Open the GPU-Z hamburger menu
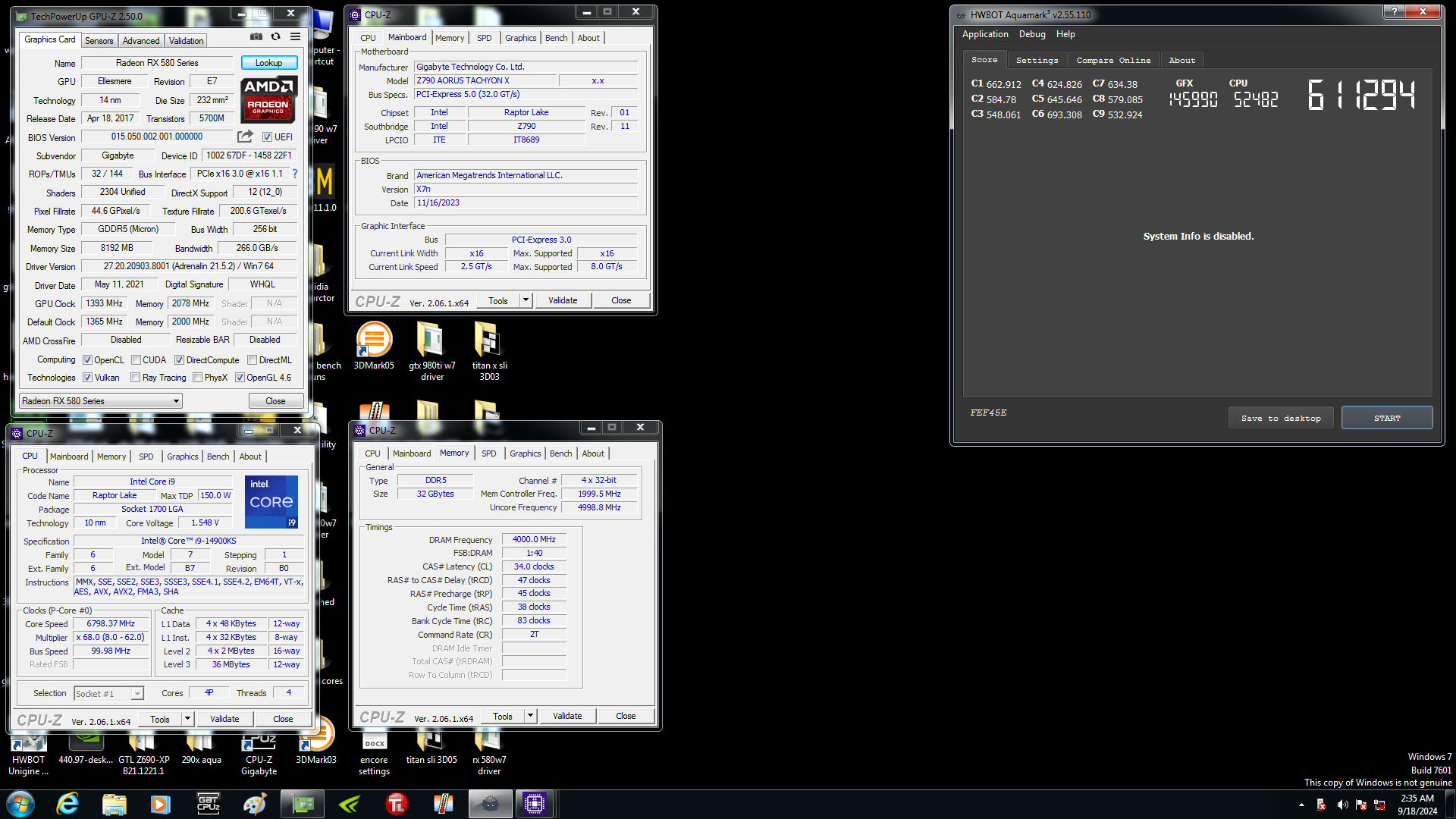The width and height of the screenshot is (1456, 819). [x=295, y=36]
